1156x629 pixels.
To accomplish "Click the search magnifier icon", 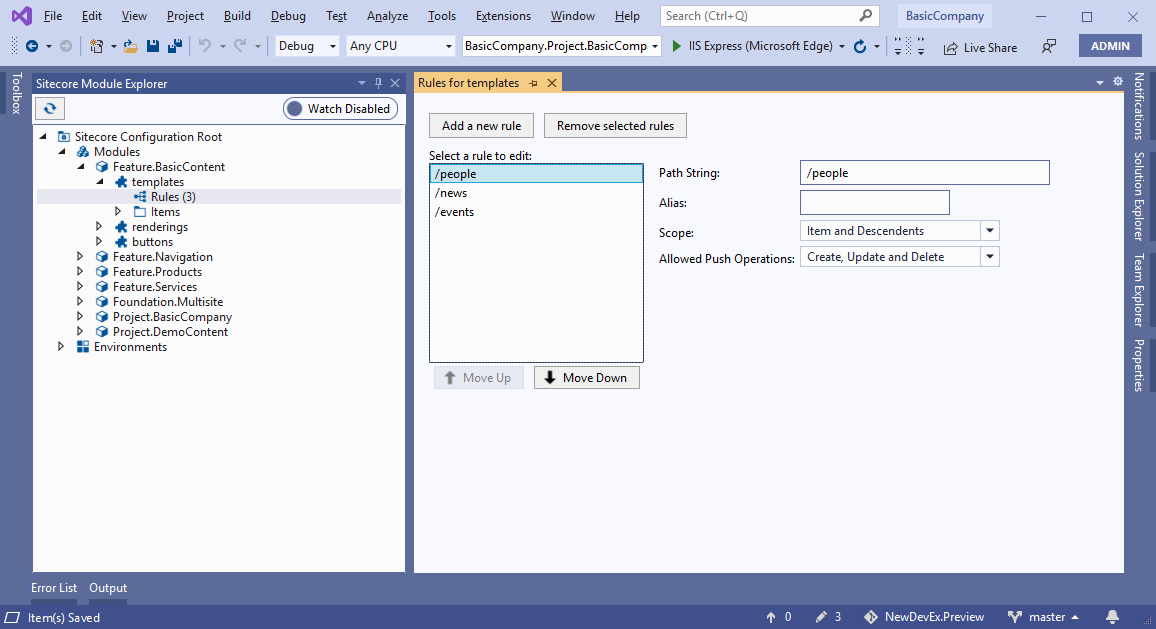I will tap(866, 15).
